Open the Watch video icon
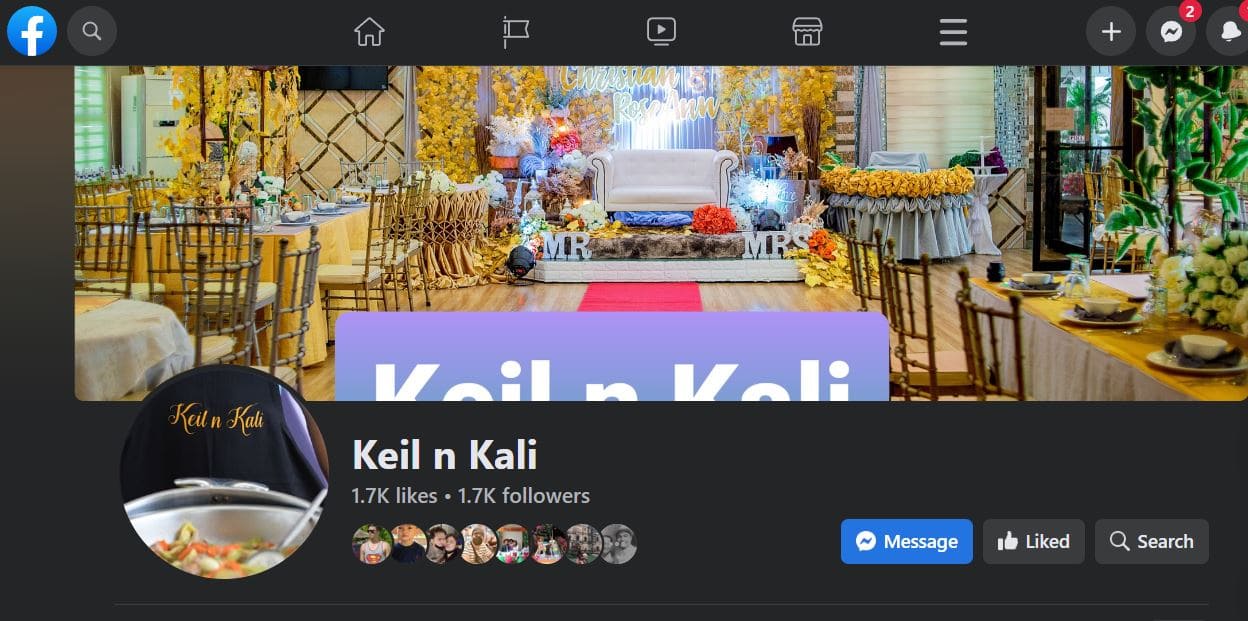This screenshot has height=621, width=1248. [x=661, y=32]
